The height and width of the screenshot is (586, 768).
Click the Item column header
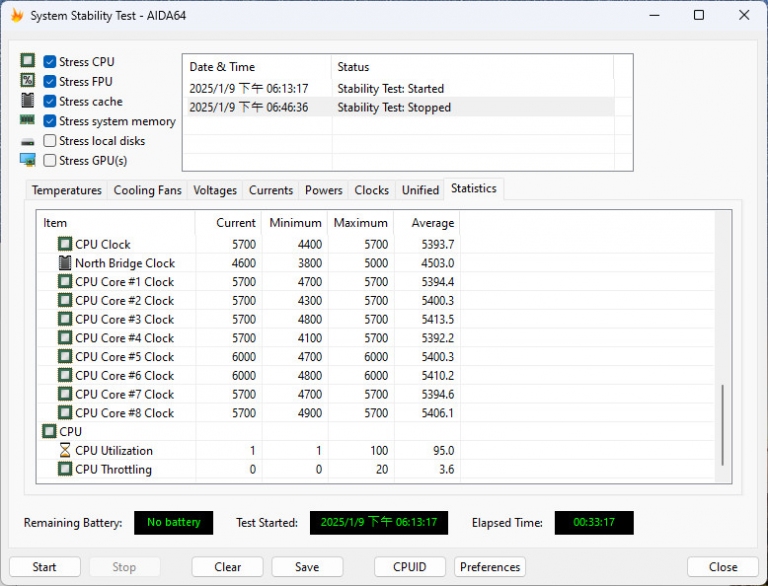tap(116, 223)
